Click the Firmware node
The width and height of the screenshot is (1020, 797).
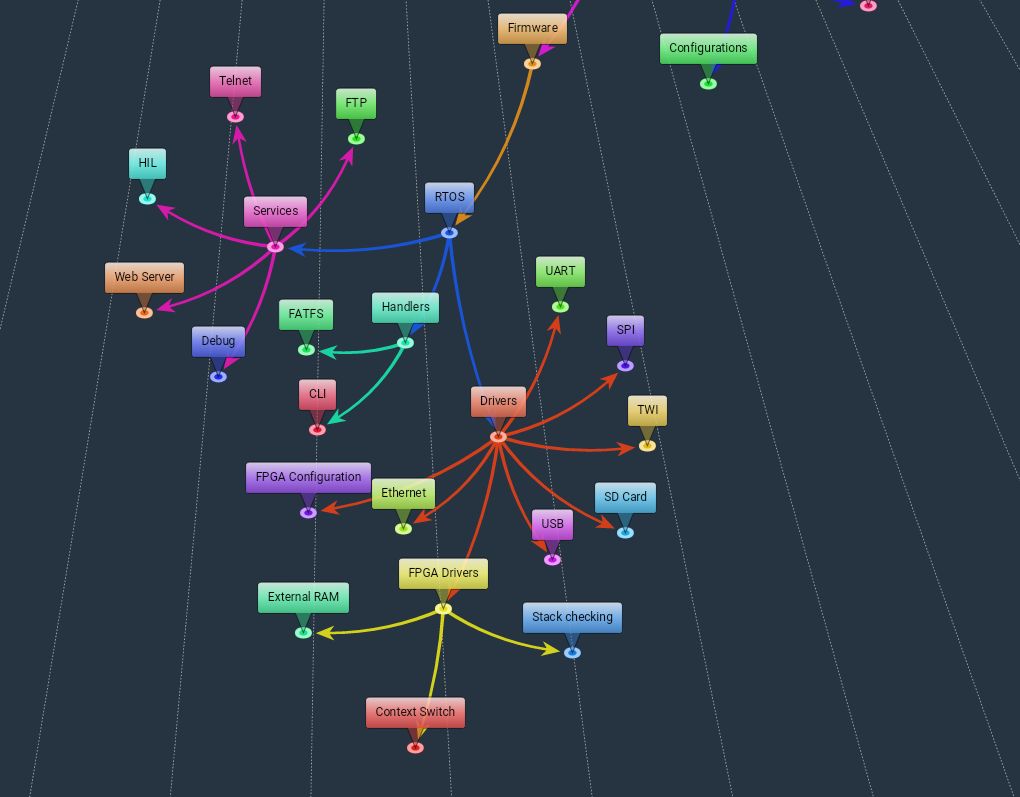(532, 28)
